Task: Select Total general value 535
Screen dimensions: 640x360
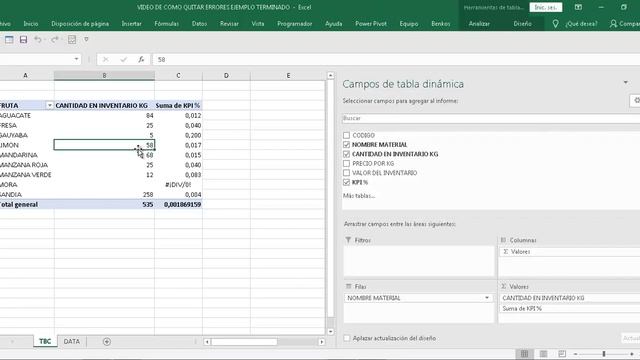Action: (x=104, y=204)
